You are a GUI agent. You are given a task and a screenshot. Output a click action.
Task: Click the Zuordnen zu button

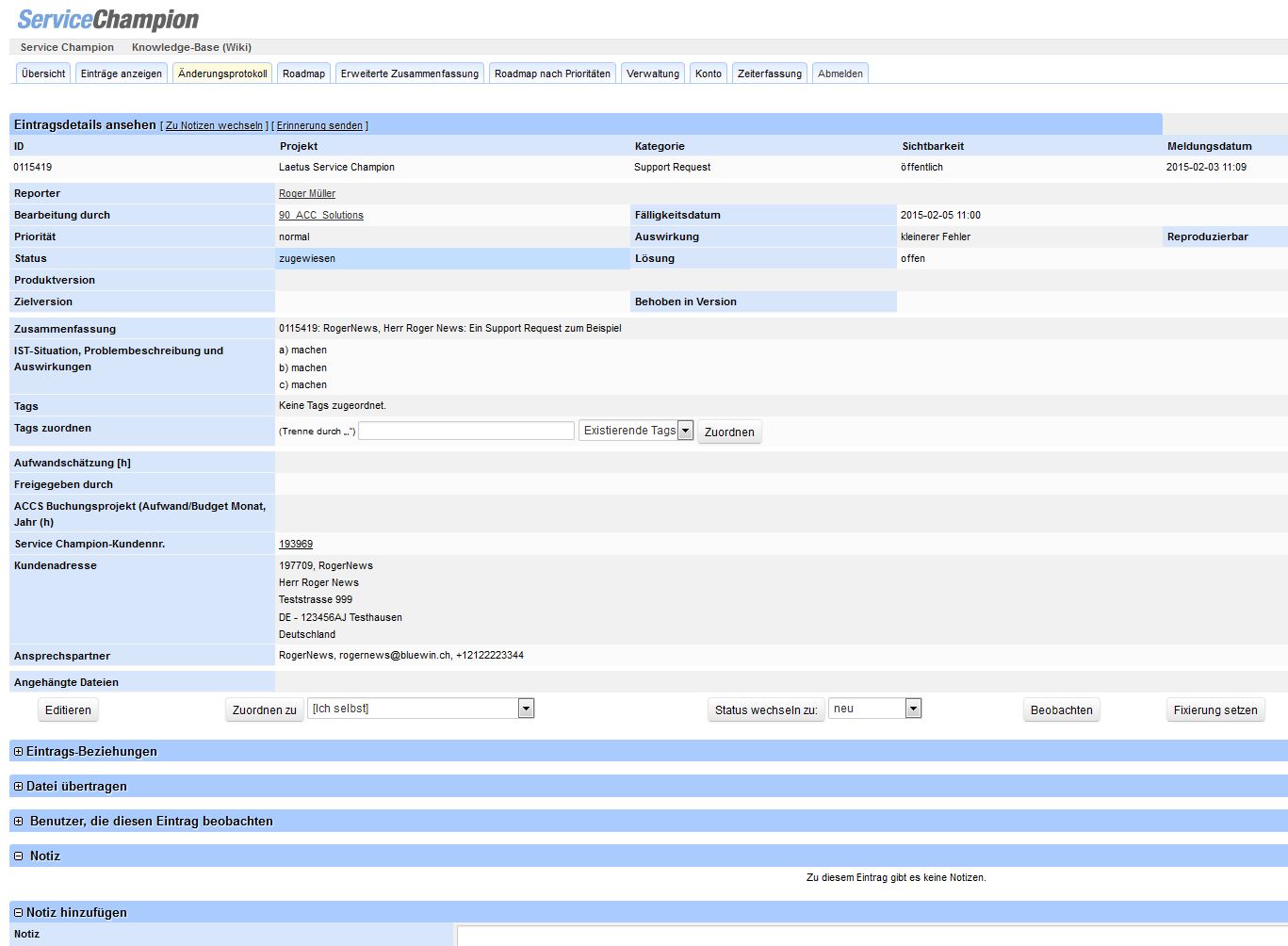tap(264, 709)
